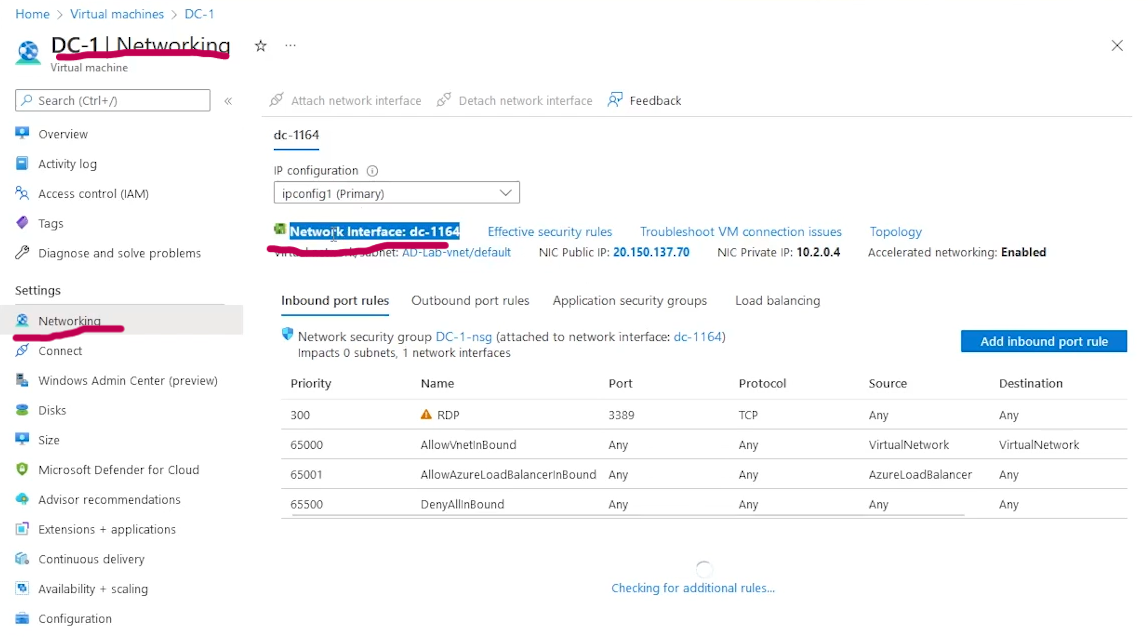The image size is (1148, 637).
Task: Open Effective security rules link
Action: (550, 231)
